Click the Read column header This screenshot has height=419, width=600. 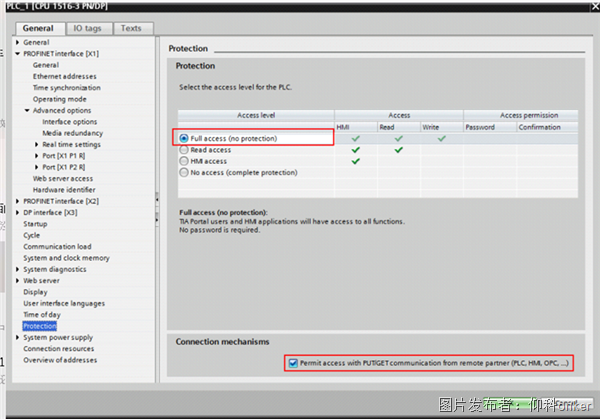pos(399,127)
